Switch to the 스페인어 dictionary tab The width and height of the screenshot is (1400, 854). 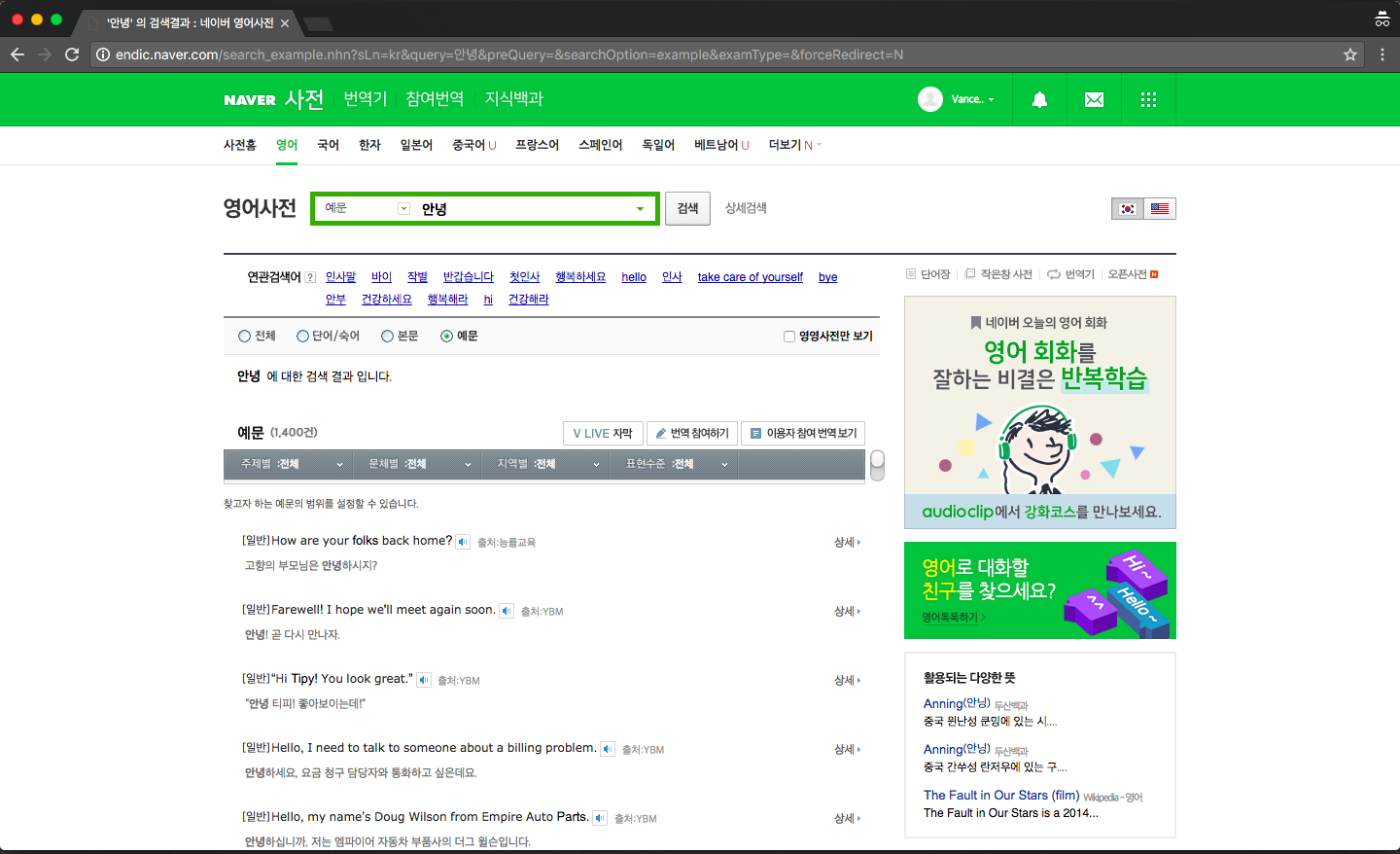point(600,145)
